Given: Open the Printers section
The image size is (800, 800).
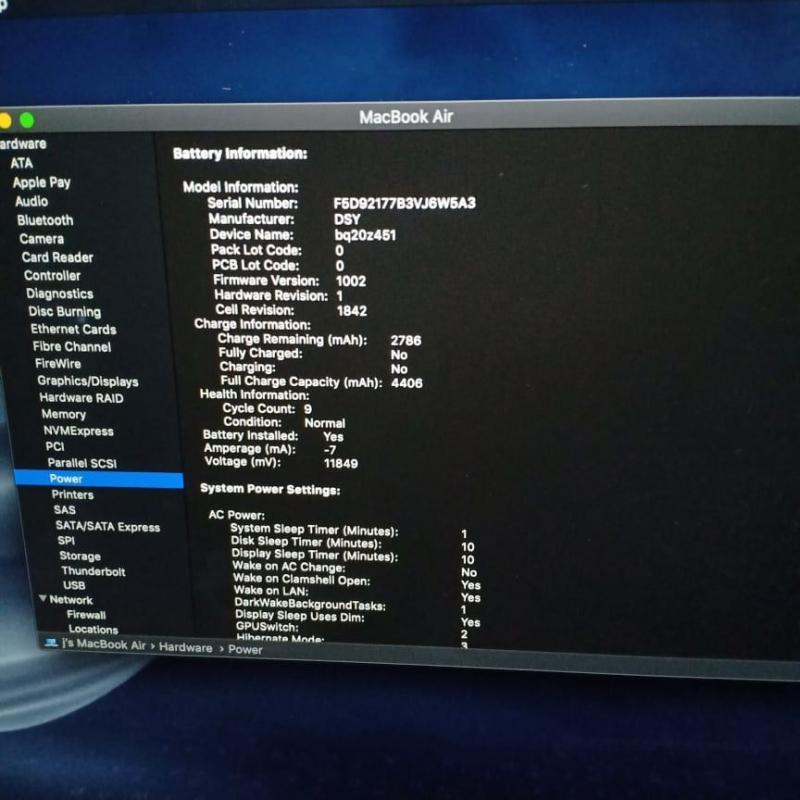Looking at the screenshot, I should pyautogui.click(x=72, y=494).
